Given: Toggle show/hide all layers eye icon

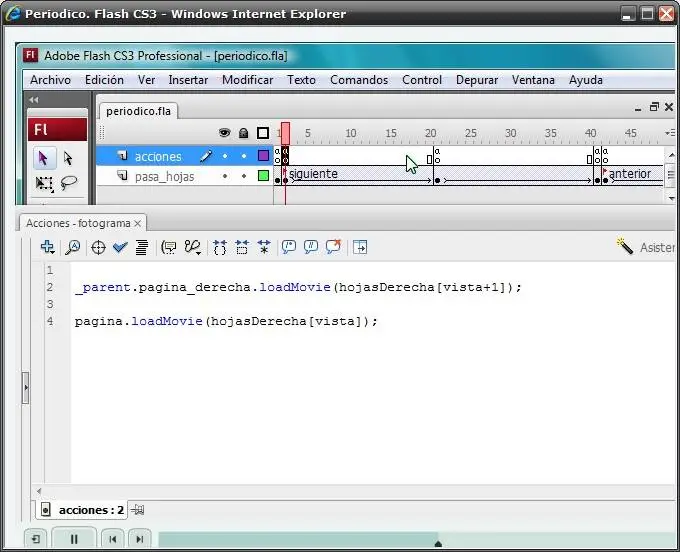Looking at the screenshot, I should [224, 133].
